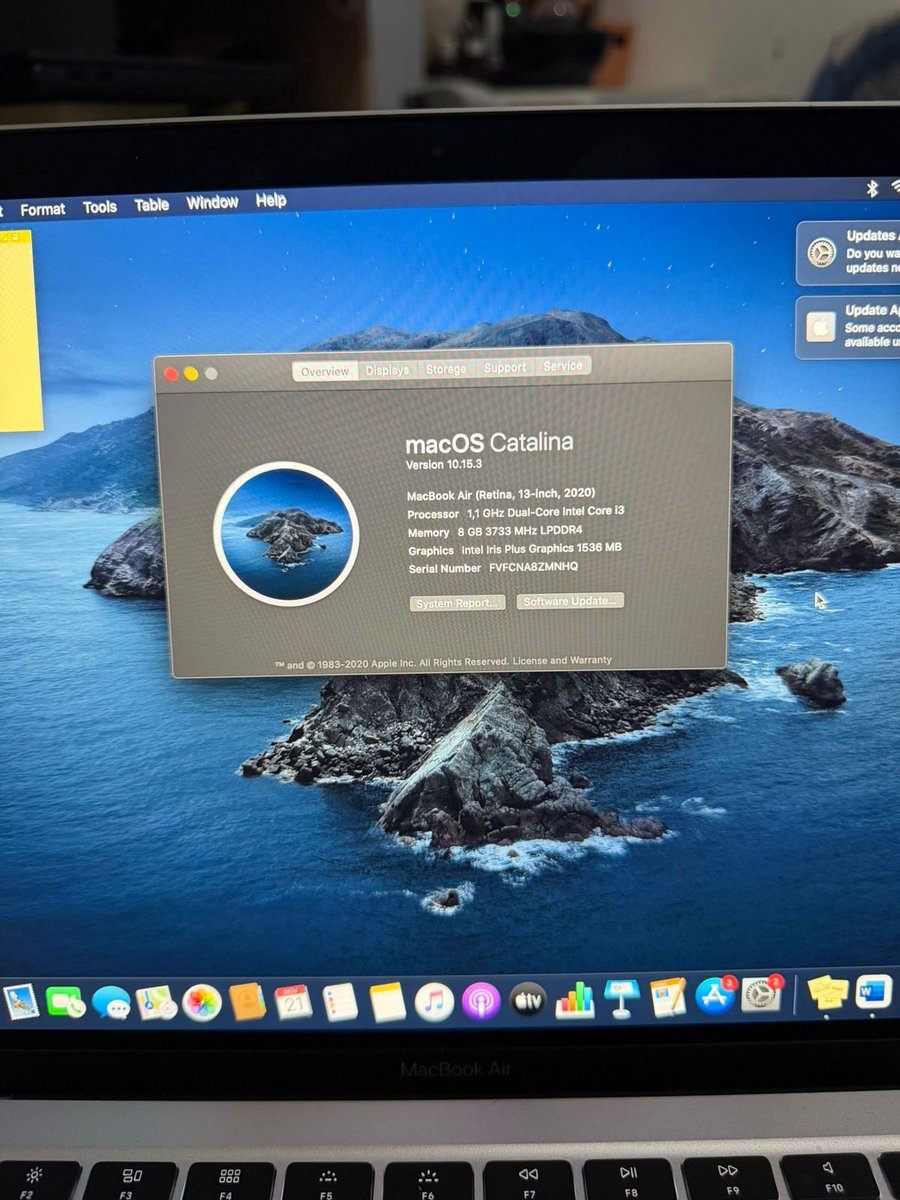Switch to the Service tab
Screen dimensions: 900x1200
pos(562,366)
